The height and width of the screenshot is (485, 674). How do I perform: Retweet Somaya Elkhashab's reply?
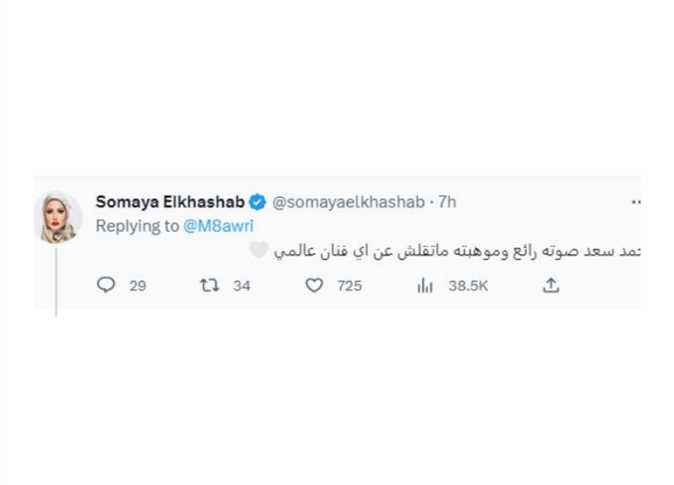(x=210, y=286)
